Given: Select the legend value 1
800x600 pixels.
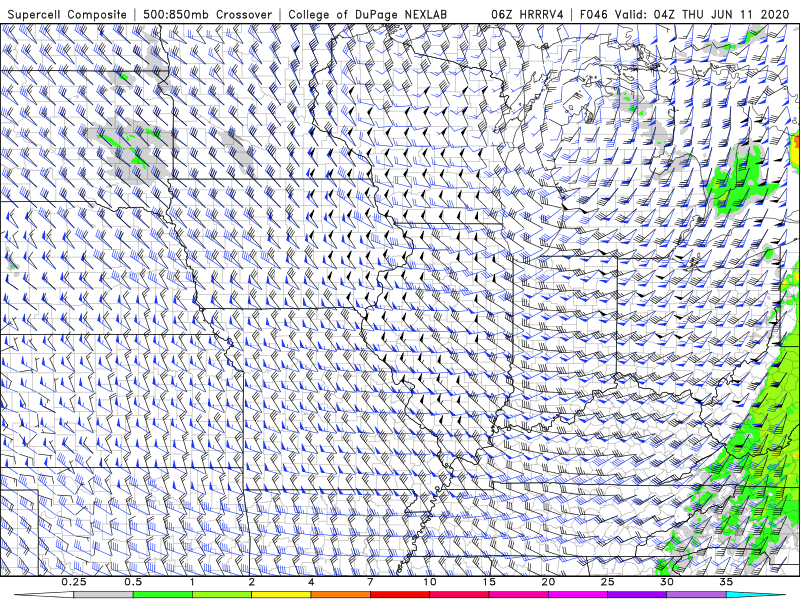Looking at the screenshot, I should 192,582.
